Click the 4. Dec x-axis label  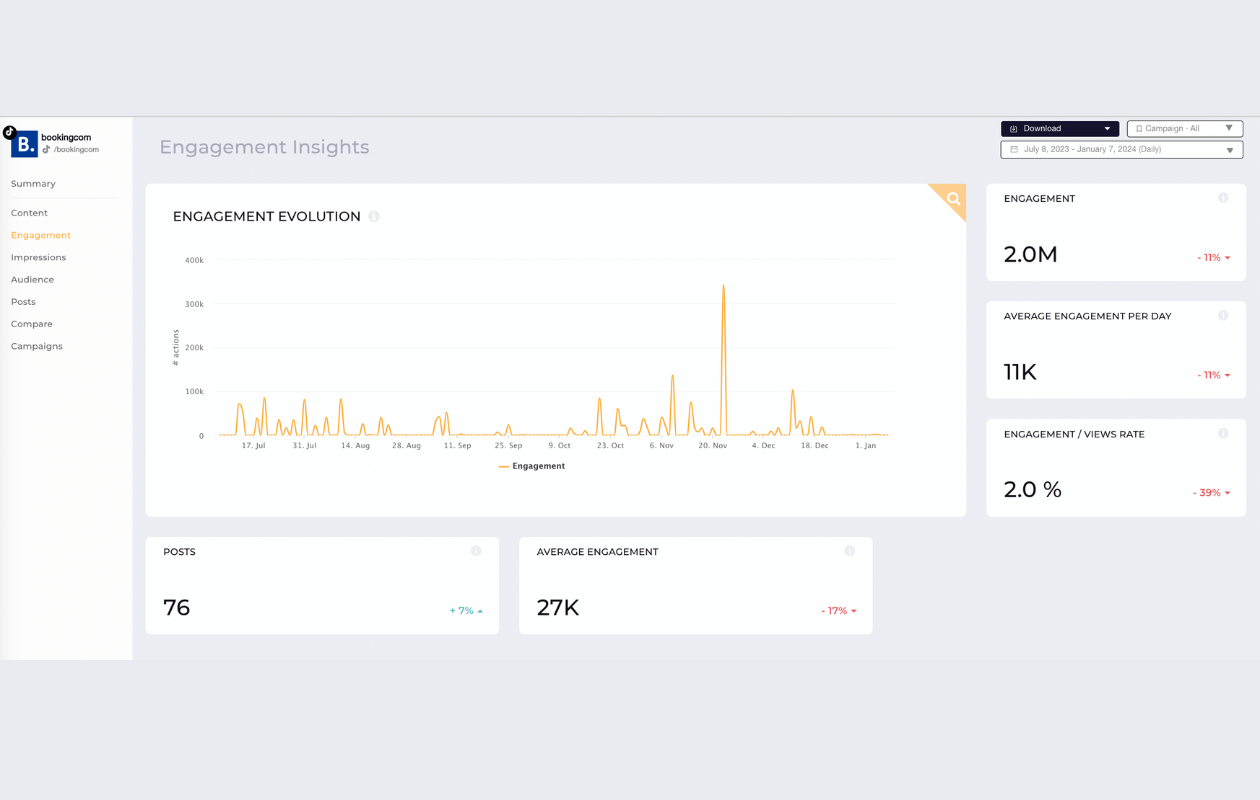click(x=763, y=446)
